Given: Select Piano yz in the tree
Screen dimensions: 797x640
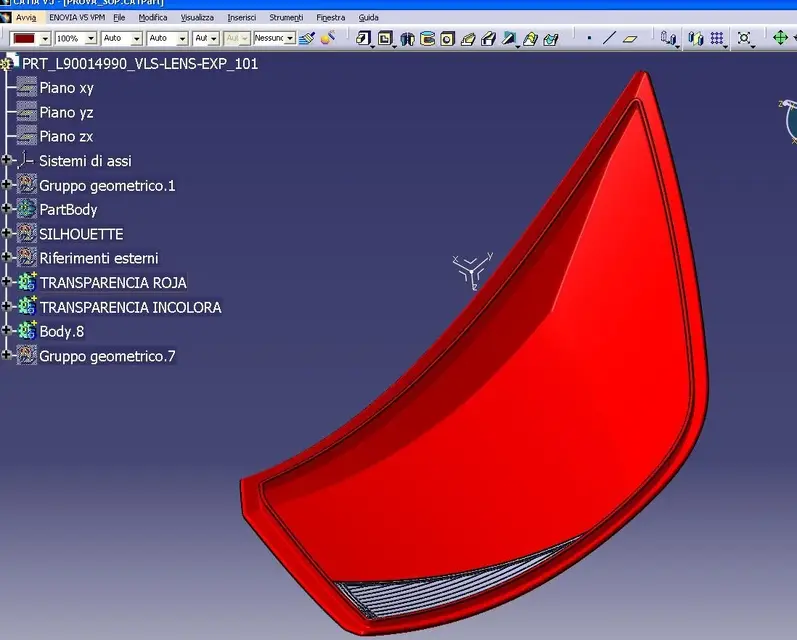Looking at the screenshot, I should point(66,112).
